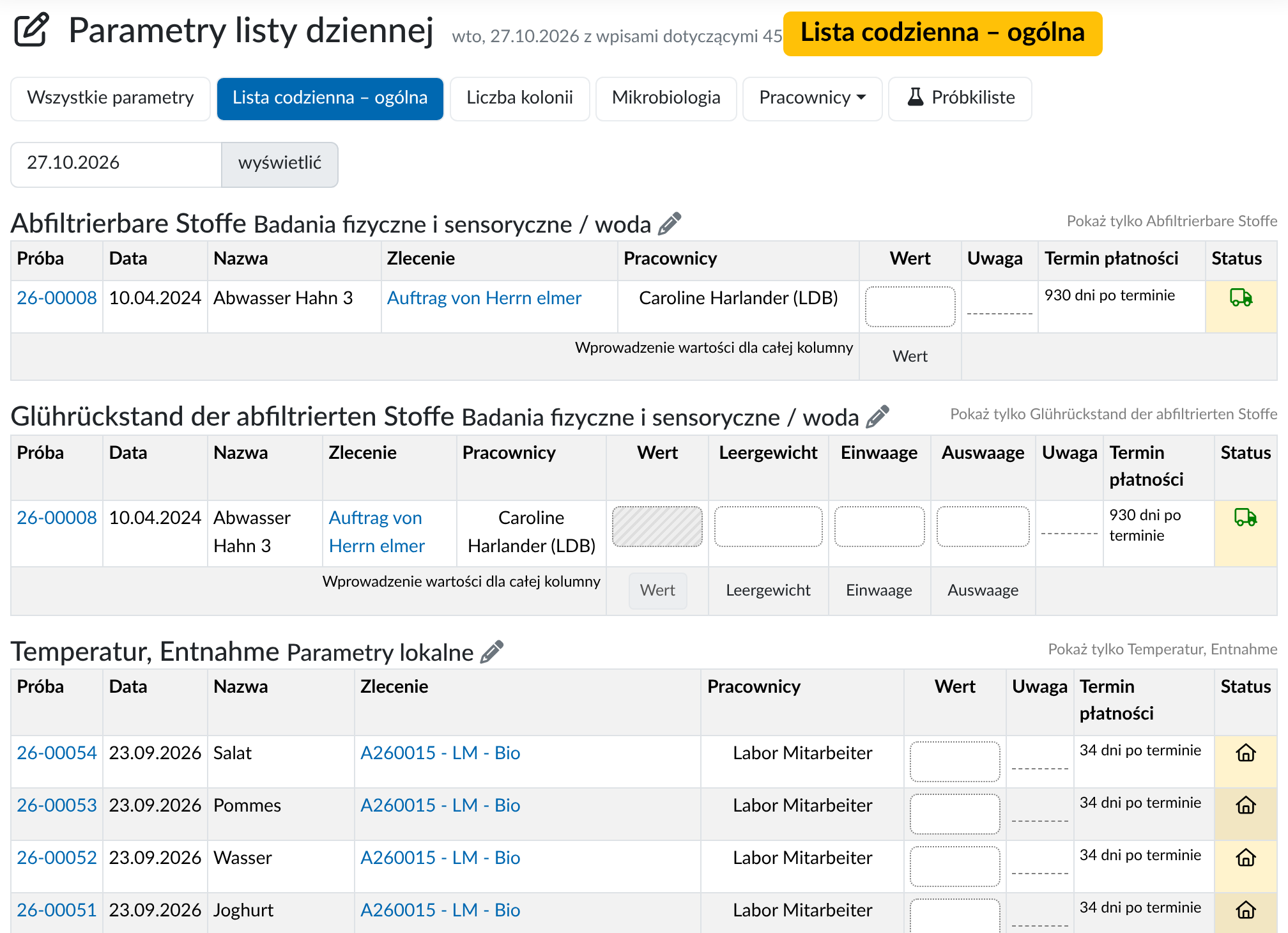
Task: Open the Liczba kolonii tab
Action: coord(519,98)
